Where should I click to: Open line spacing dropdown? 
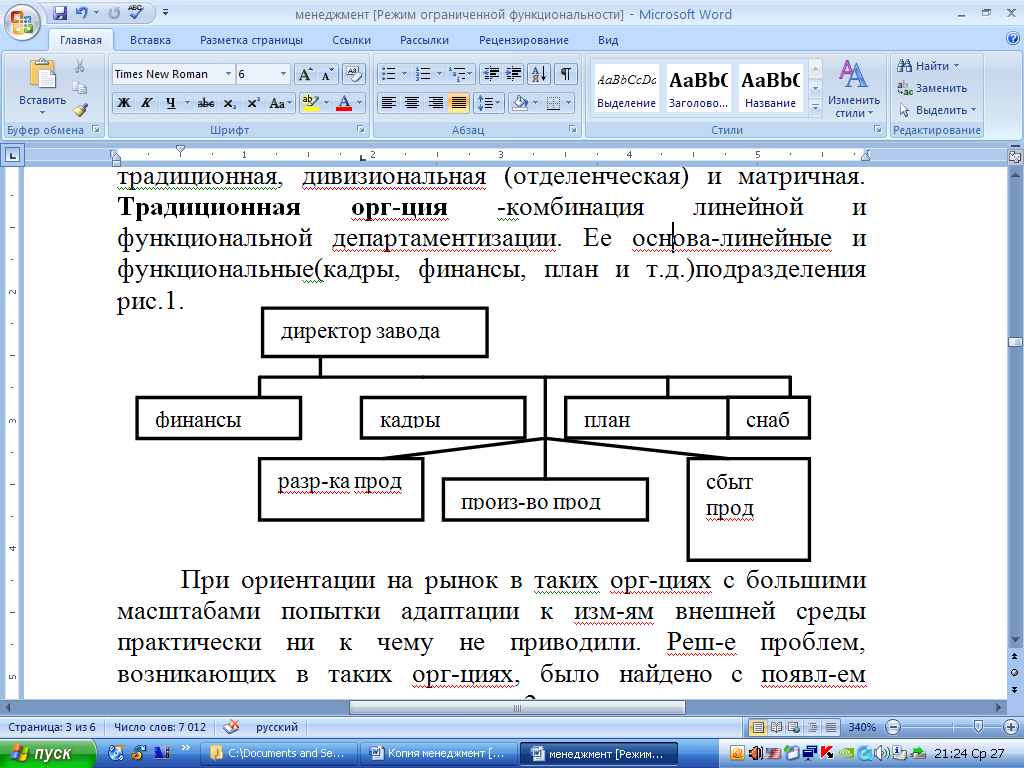point(488,103)
